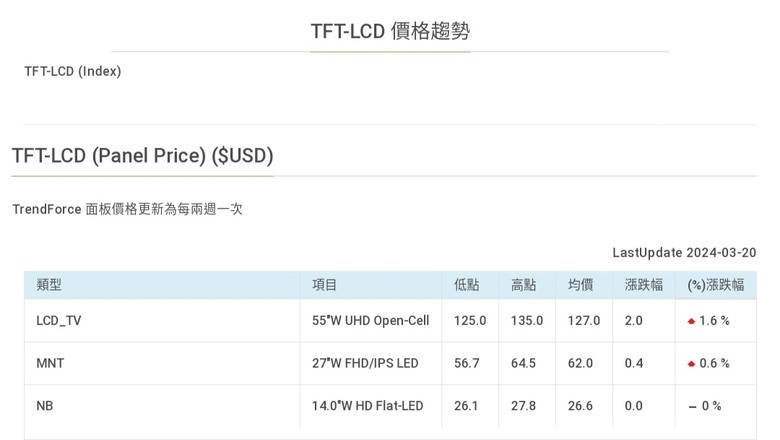Select the NB row type cell
This screenshot has height=440, width=780.
click(x=45, y=406)
